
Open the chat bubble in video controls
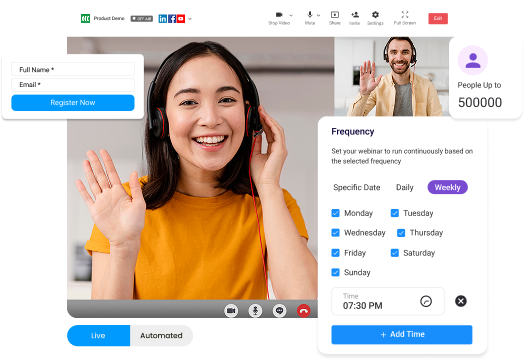coord(279,311)
